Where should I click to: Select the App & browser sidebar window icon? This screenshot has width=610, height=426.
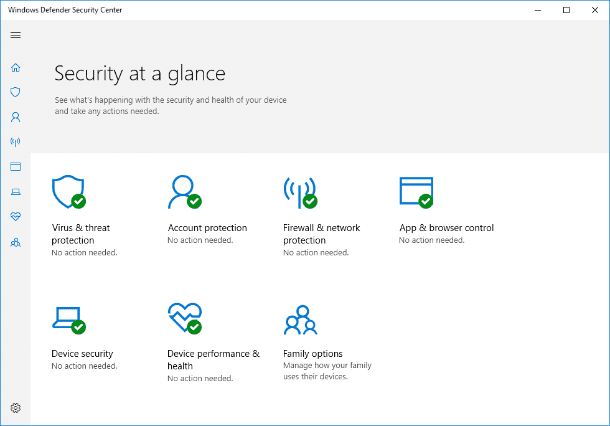(x=16, y=167)
